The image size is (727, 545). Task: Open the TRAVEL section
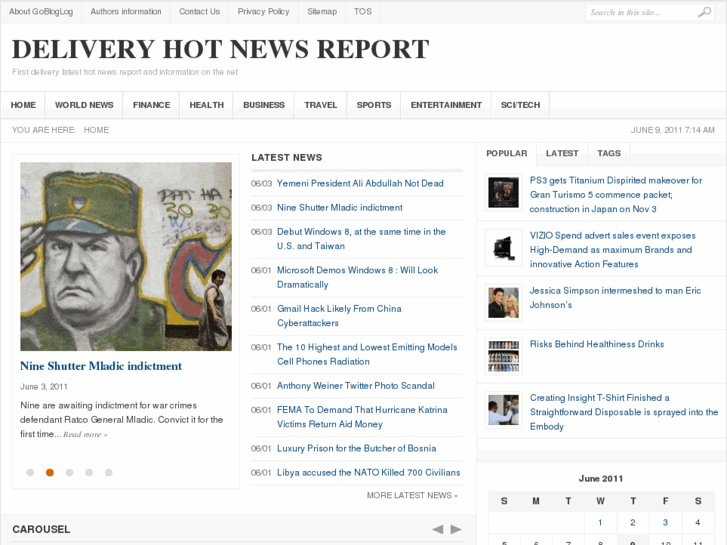click(320, 105)
